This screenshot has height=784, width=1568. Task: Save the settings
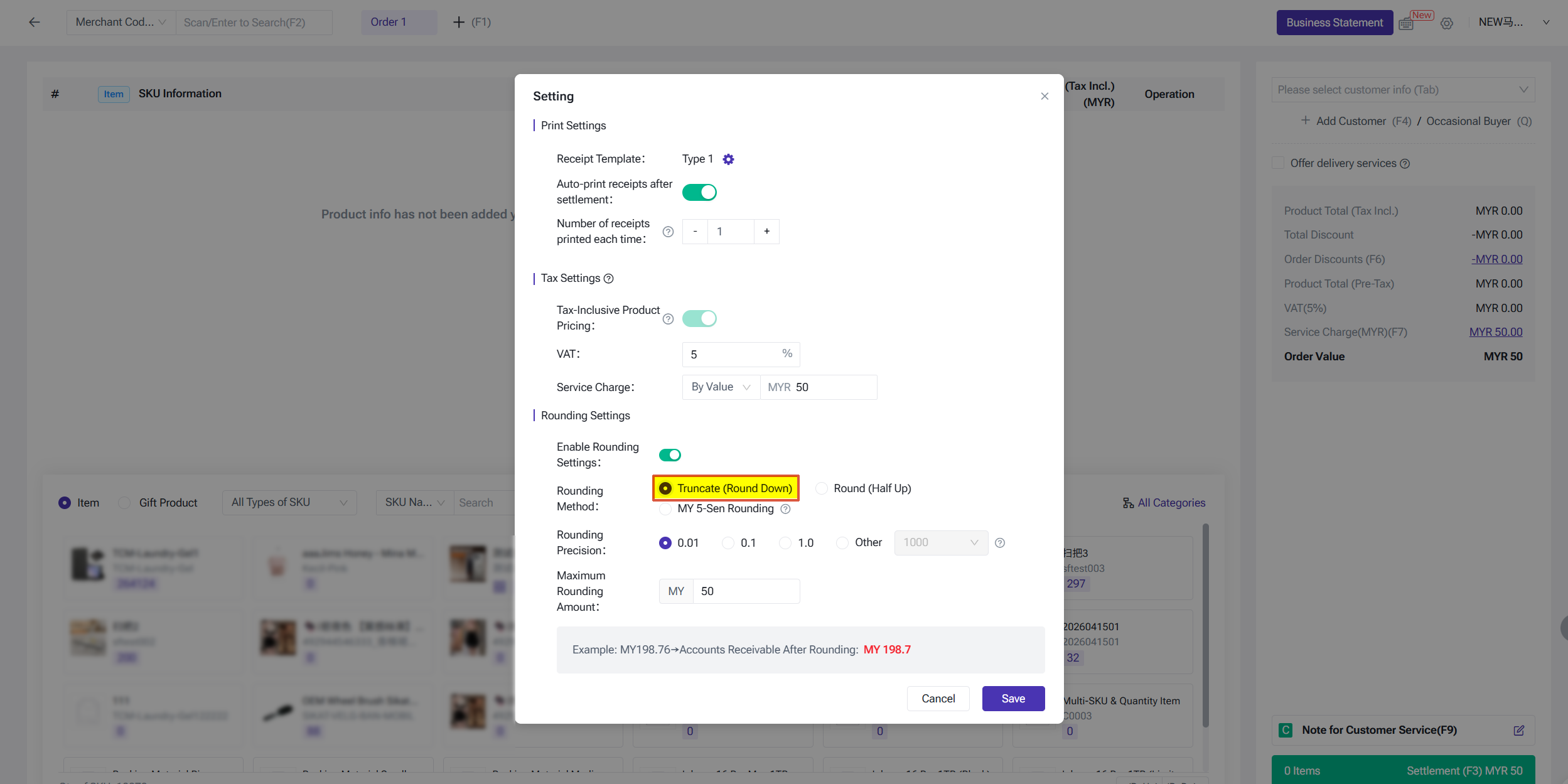tap(1013, 699)
